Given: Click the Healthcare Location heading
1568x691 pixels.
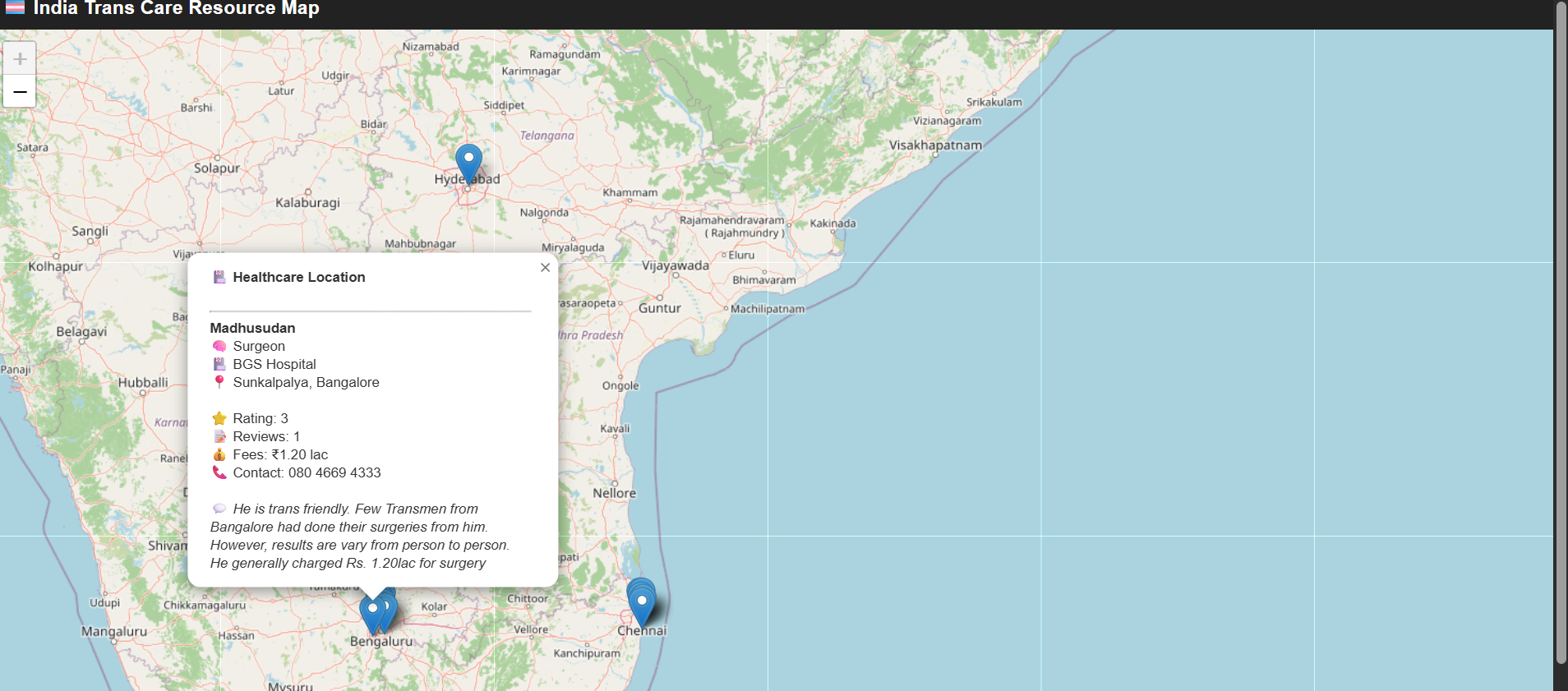Looking at the screenshot, I should [299, 277].
